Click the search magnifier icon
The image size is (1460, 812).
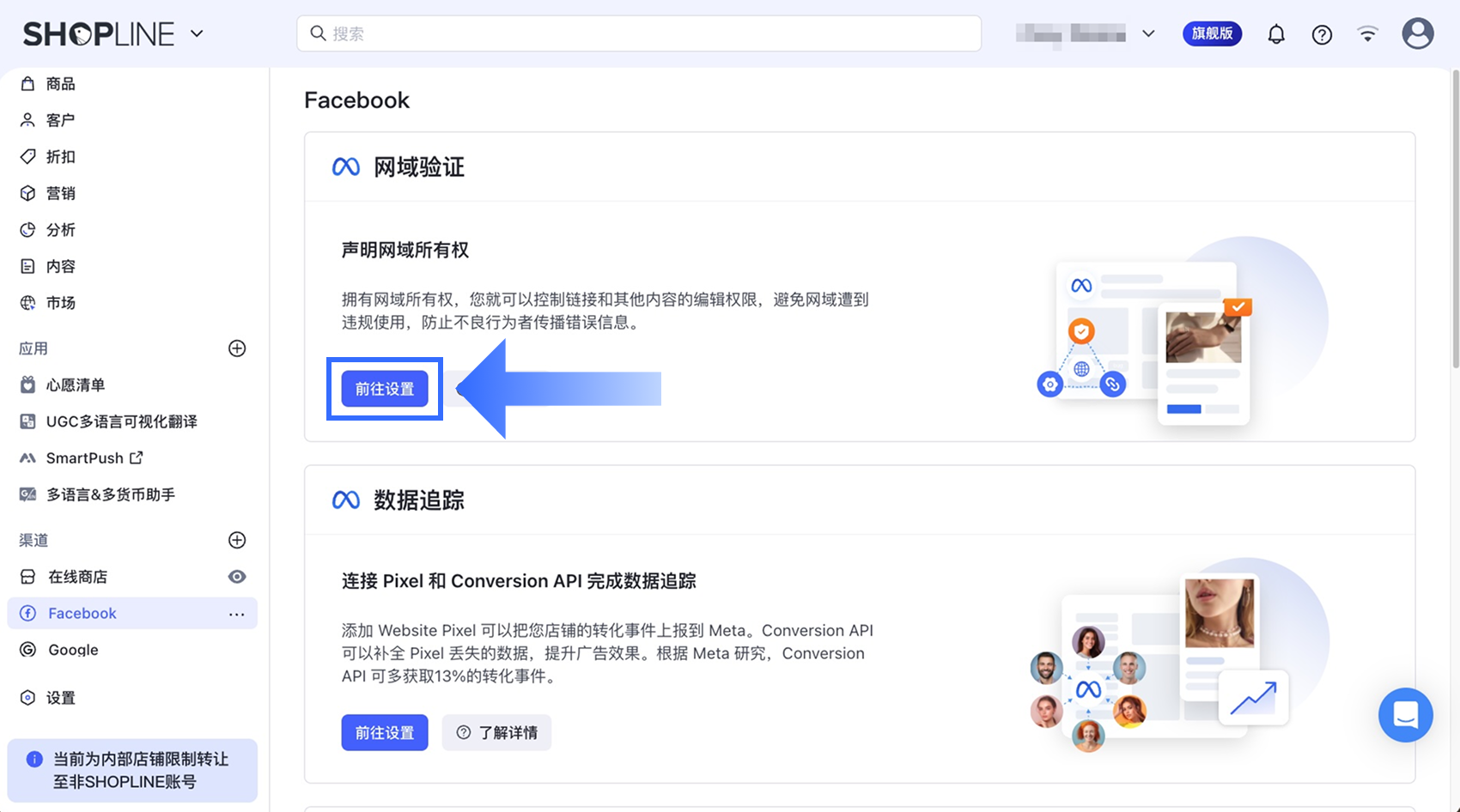pyautogui.click(x=318, y=33)
